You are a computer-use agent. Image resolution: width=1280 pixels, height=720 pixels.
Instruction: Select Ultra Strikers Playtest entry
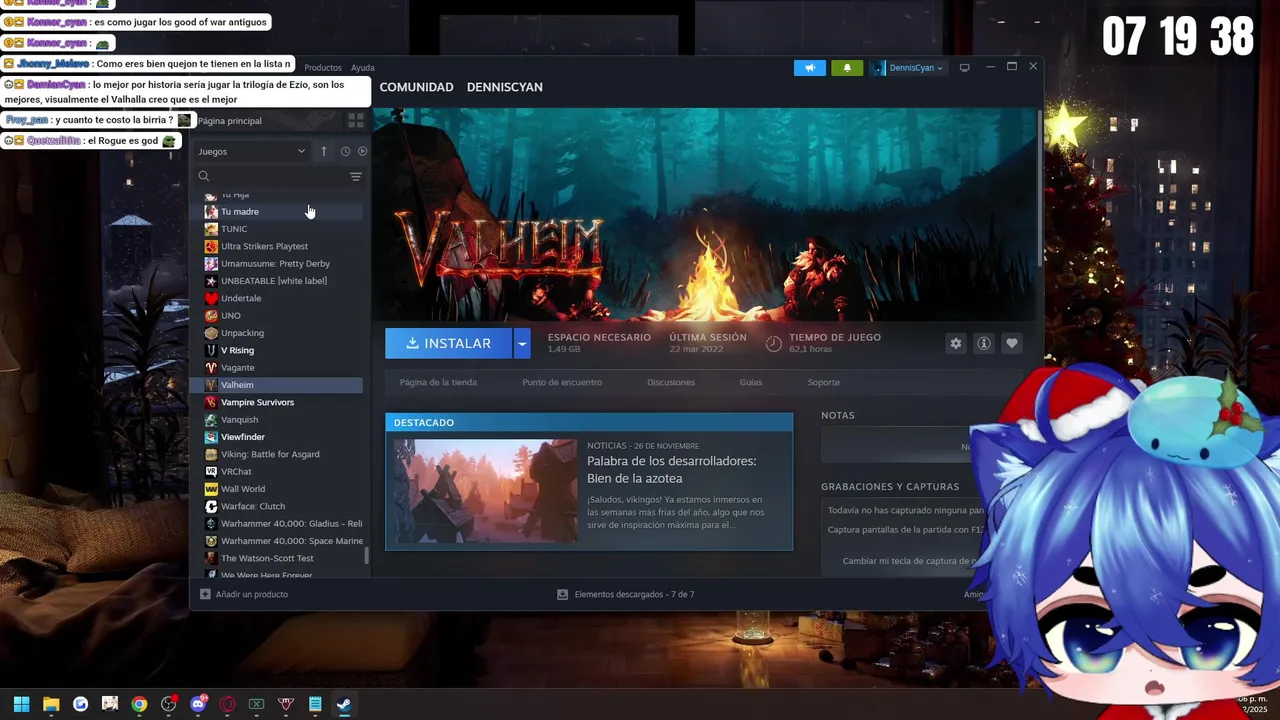[x=276, y=246]
